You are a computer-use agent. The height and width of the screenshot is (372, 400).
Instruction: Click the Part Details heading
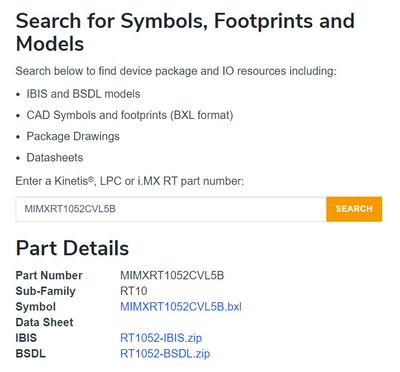pos(72,248)
